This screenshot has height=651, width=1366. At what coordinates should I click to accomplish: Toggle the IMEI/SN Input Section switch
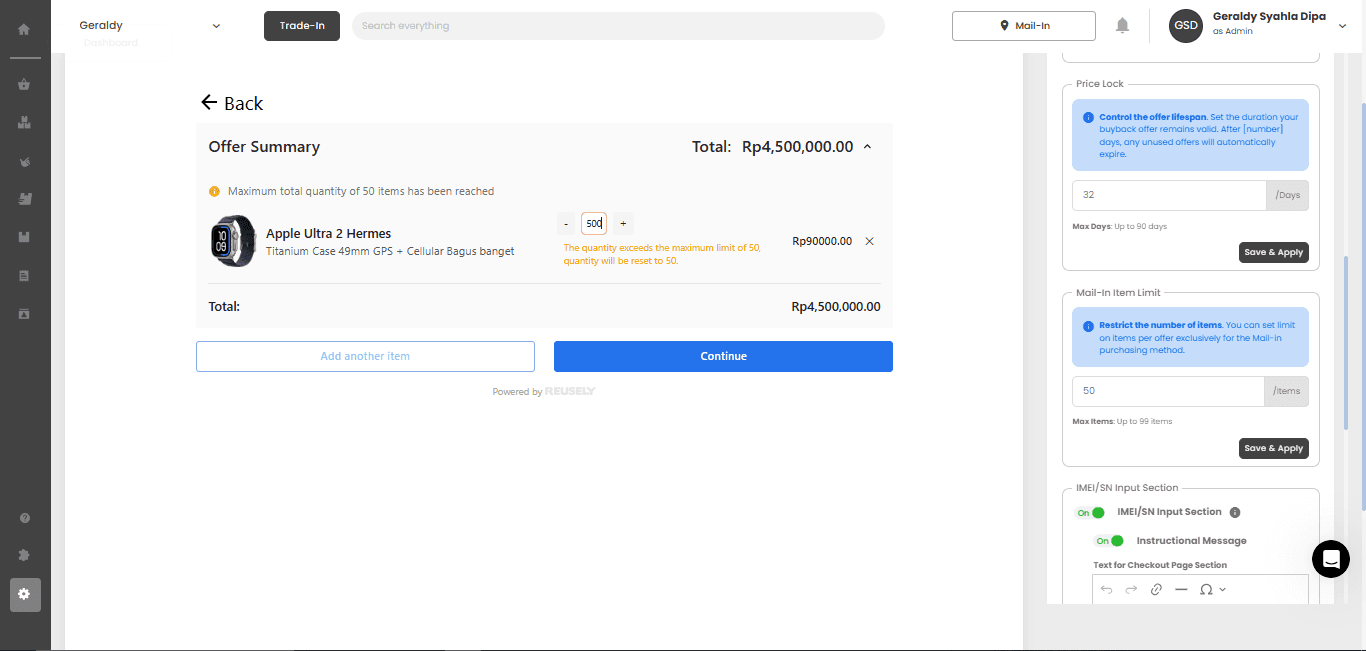(1090, 513)
